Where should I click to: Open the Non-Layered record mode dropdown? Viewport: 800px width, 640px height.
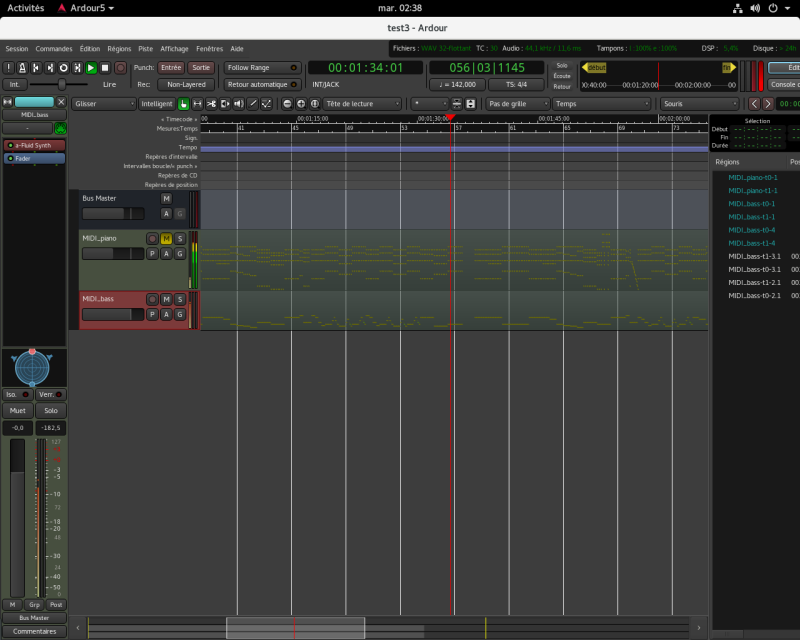point(186,85)
